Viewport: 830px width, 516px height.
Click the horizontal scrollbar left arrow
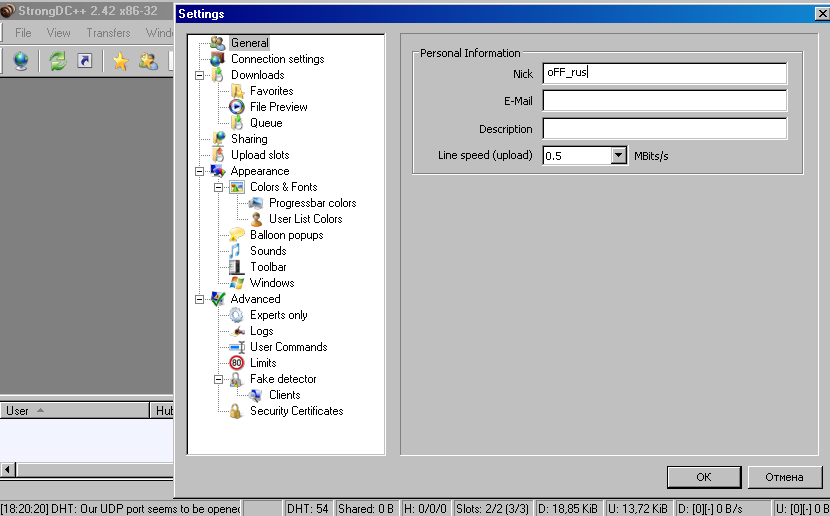coord(7,469)
